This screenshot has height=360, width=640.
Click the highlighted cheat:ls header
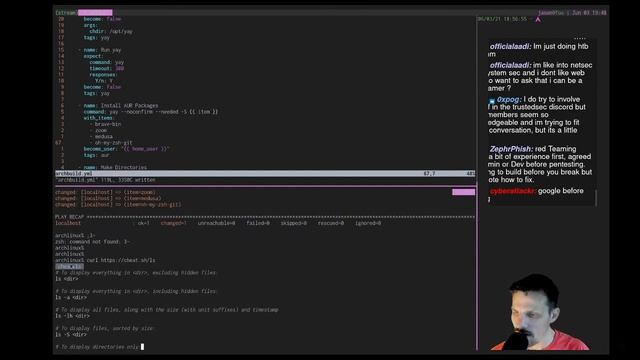tap(69, 267)
